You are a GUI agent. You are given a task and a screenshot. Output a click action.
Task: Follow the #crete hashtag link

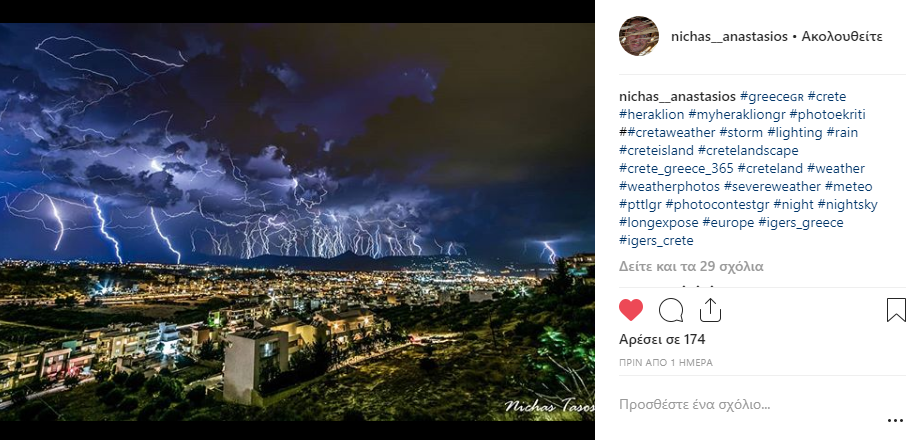(827, 97)
